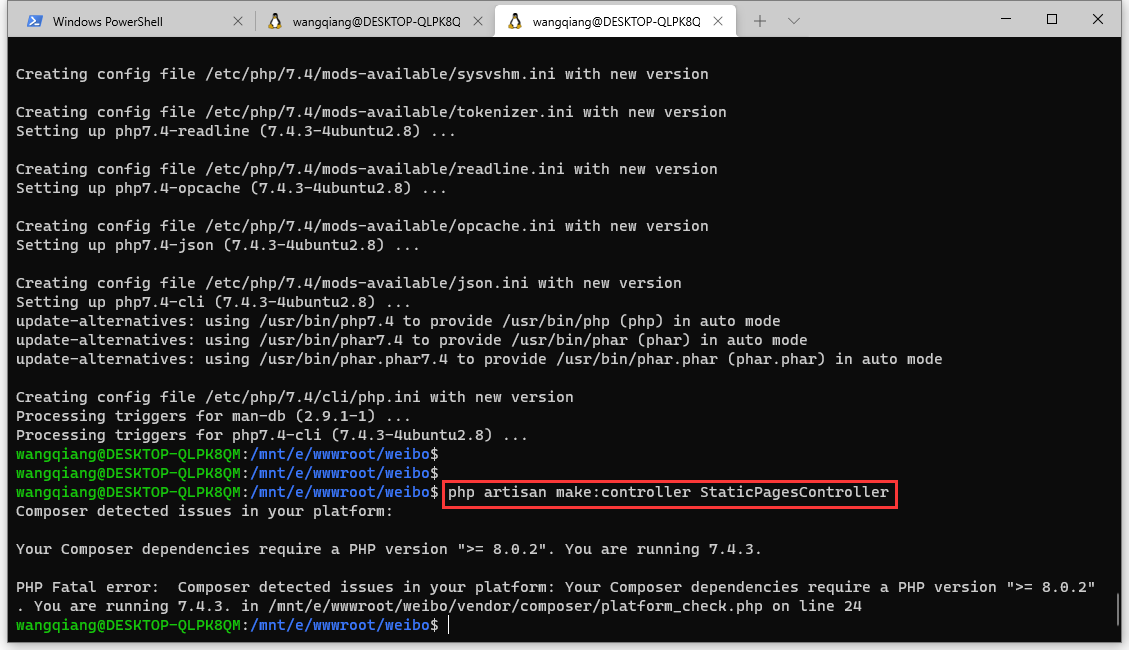Screen dimensions: 1129x650
Task: Switch to the middle wangqiang@DESKTOP-QLPK8Q tab
Action: 375,21
